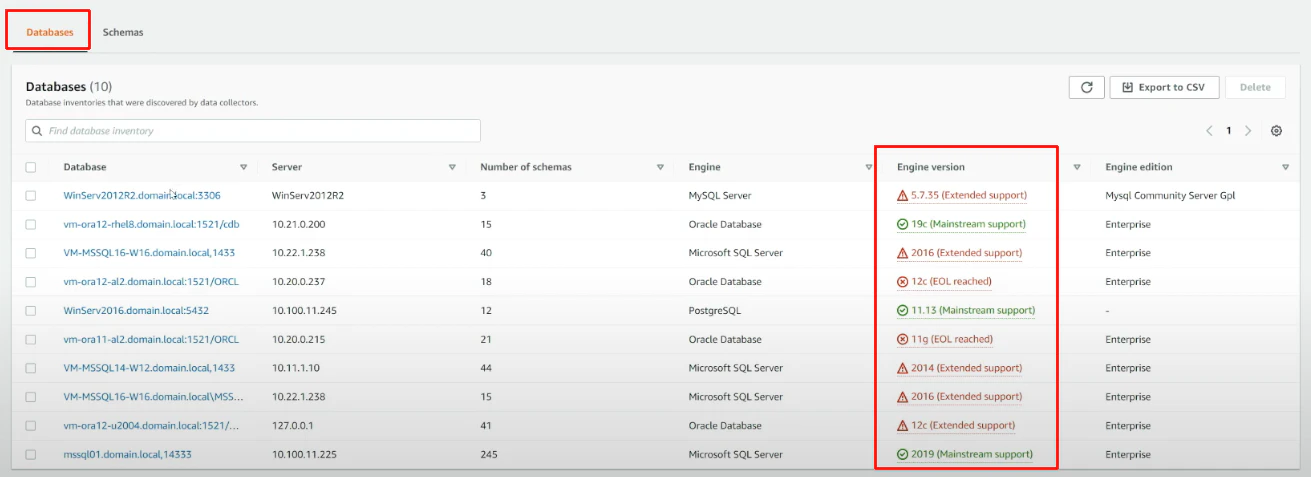Open WinServ2012R2.domain.local:3306 database link
This screenshot has height=477, width=1311.
point(141,195)
